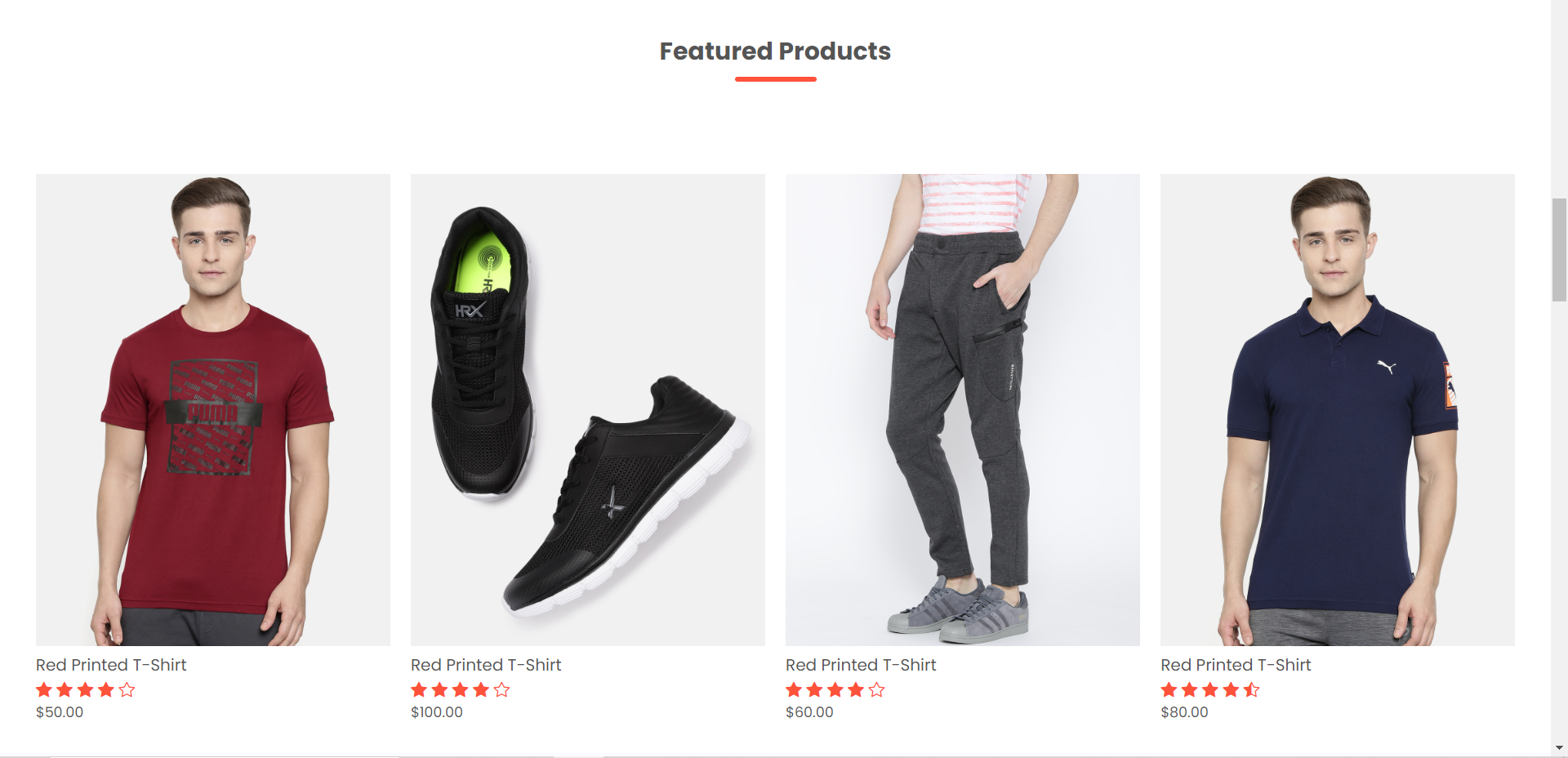Screen dimensions: 1568x758
Task: Open the product titled Red Printed T-Shirt for $100.00
Action: coord(486,665)
